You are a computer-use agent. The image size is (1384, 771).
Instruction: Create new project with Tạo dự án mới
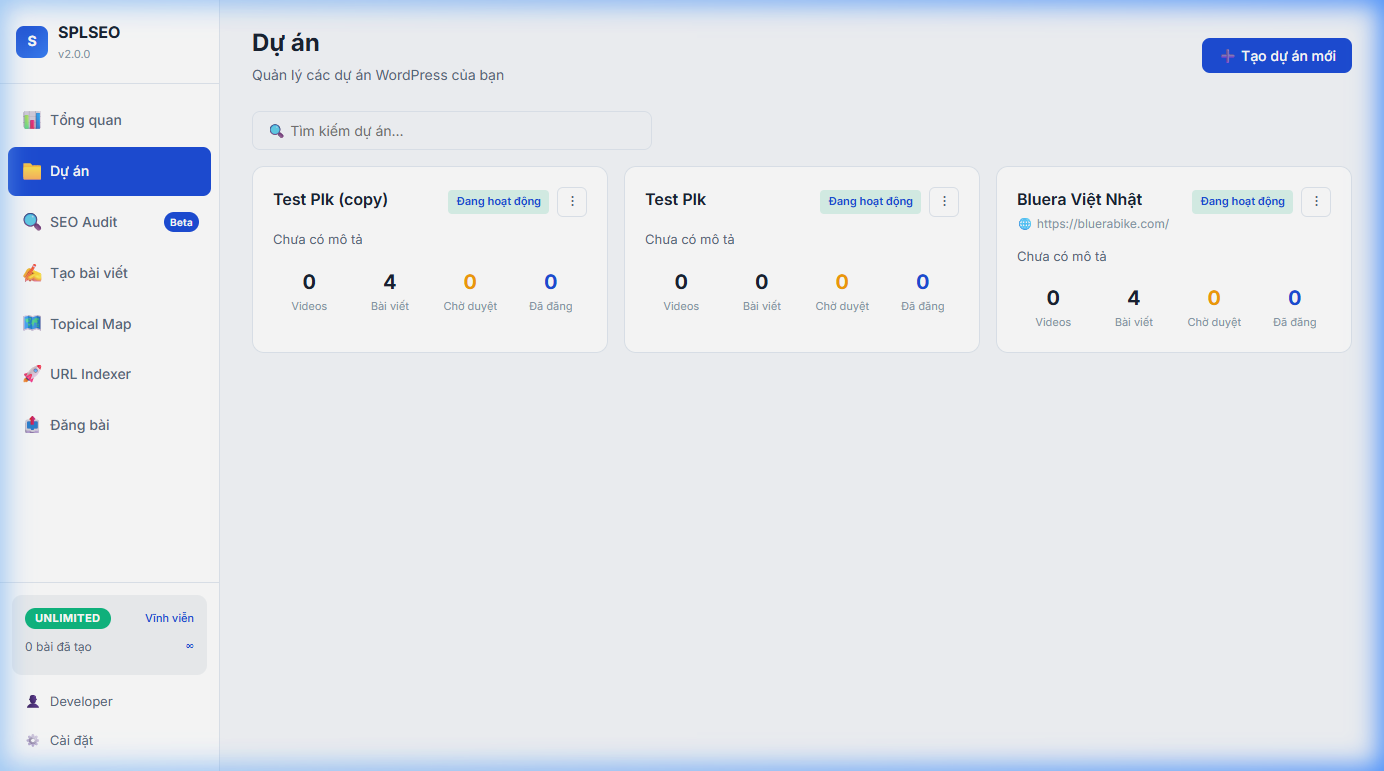(x=1277, y=56)
